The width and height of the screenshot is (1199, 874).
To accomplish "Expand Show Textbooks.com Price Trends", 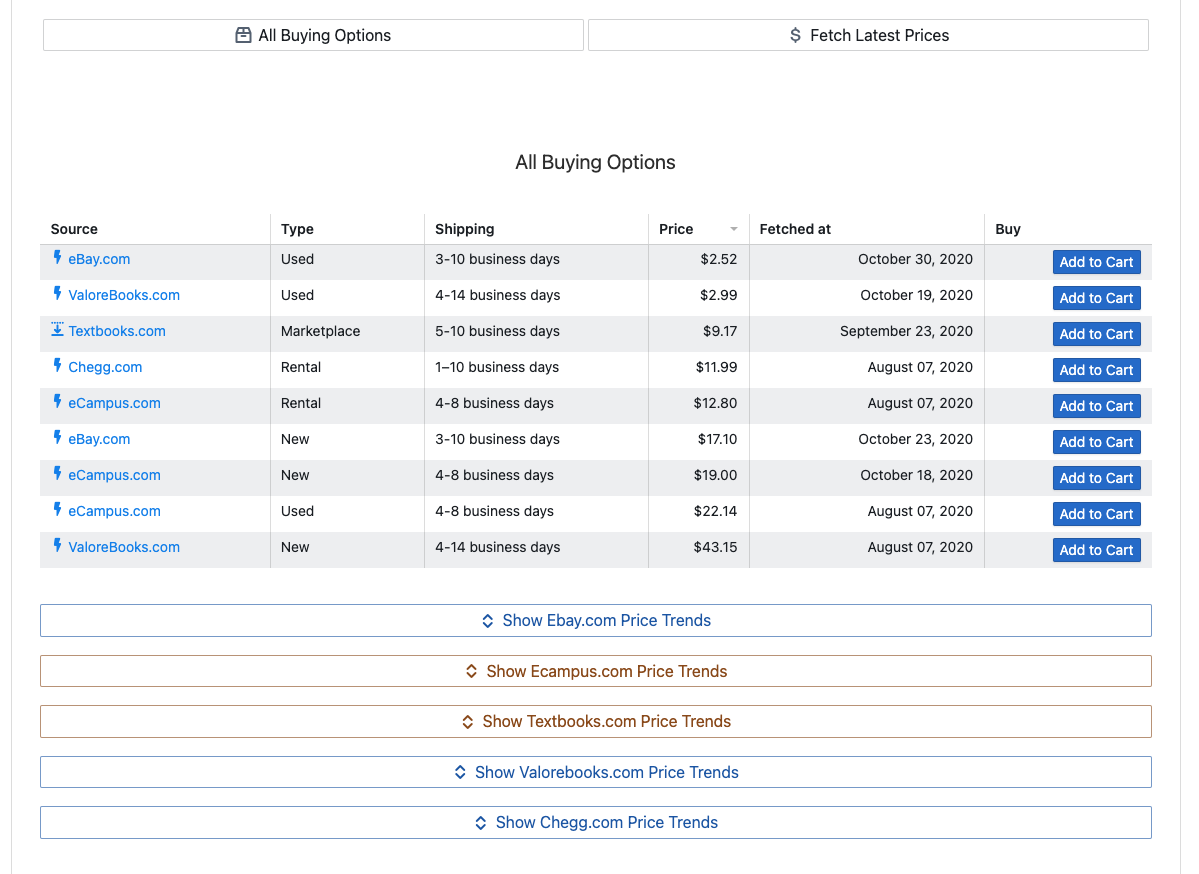I will [596, 722].
